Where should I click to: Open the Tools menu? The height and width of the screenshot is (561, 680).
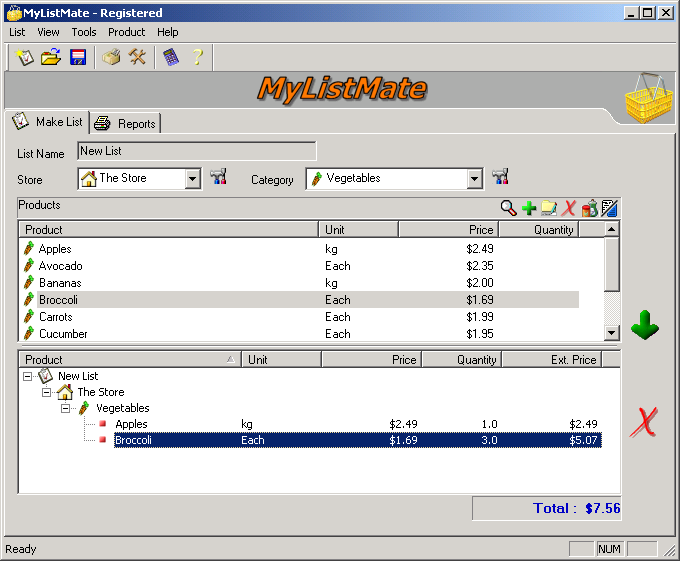[84, 32]
